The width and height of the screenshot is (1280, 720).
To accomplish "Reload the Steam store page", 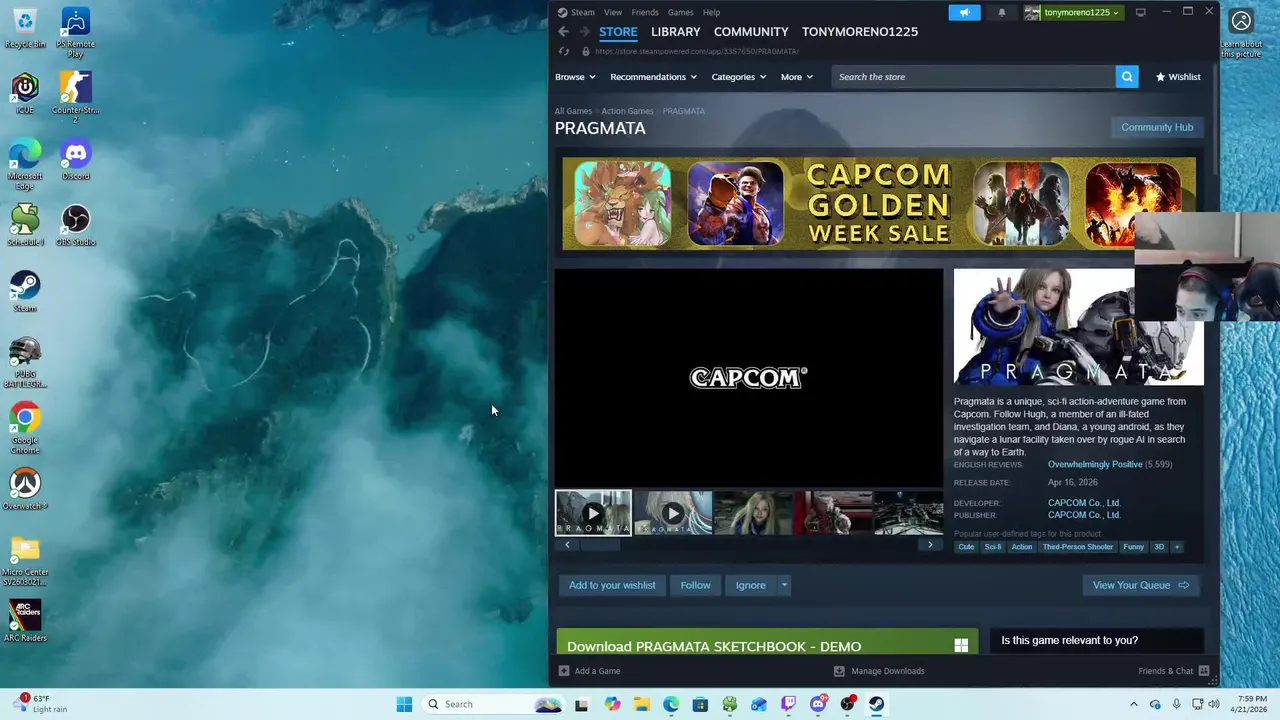I will 564,51.
